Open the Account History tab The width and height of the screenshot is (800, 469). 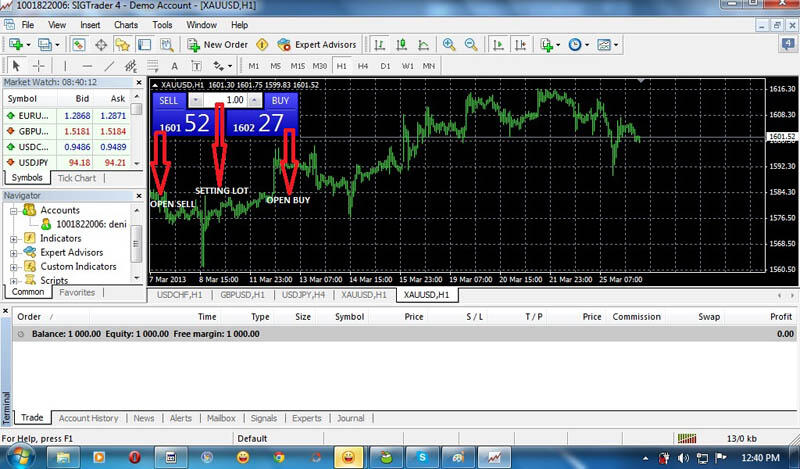tap(88, 418)
